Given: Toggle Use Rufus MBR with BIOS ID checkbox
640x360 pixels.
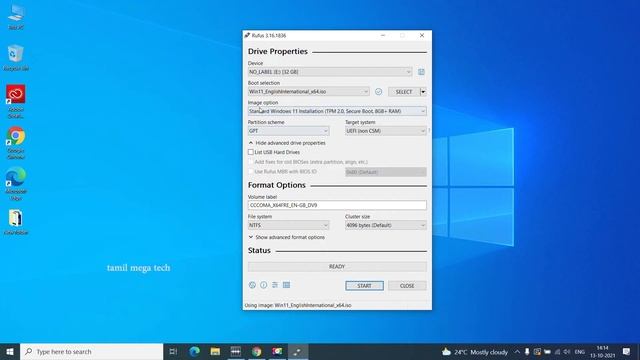Looking at the screenshot, I should click(251, 172).
